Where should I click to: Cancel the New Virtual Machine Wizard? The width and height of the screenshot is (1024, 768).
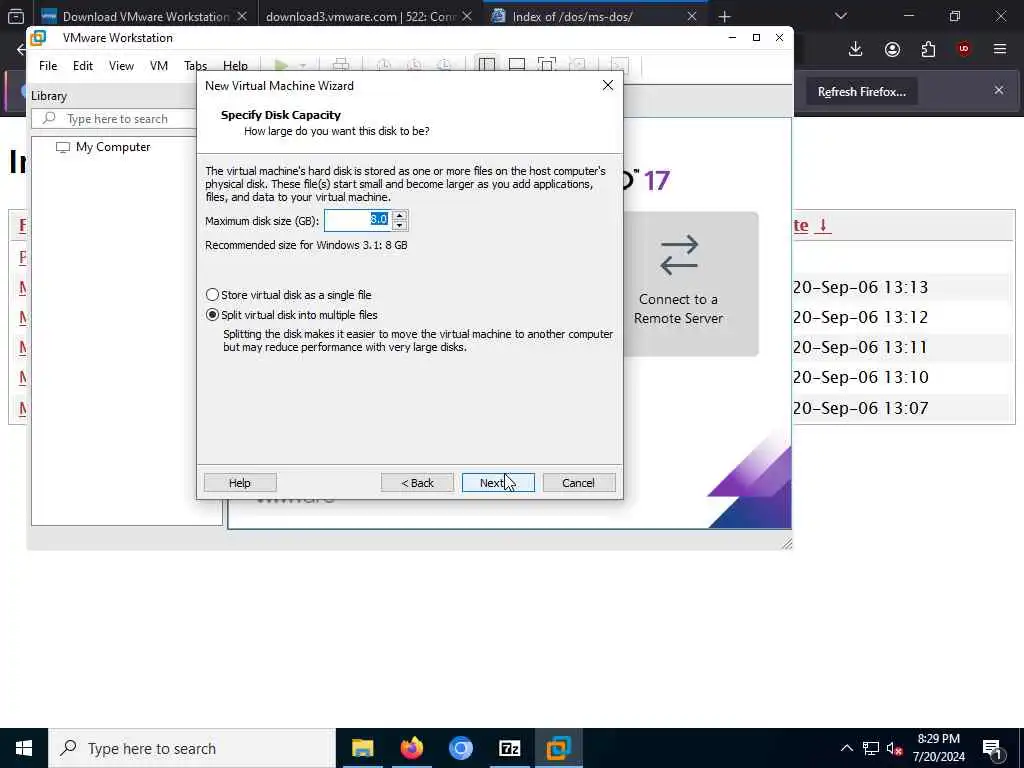579,483
